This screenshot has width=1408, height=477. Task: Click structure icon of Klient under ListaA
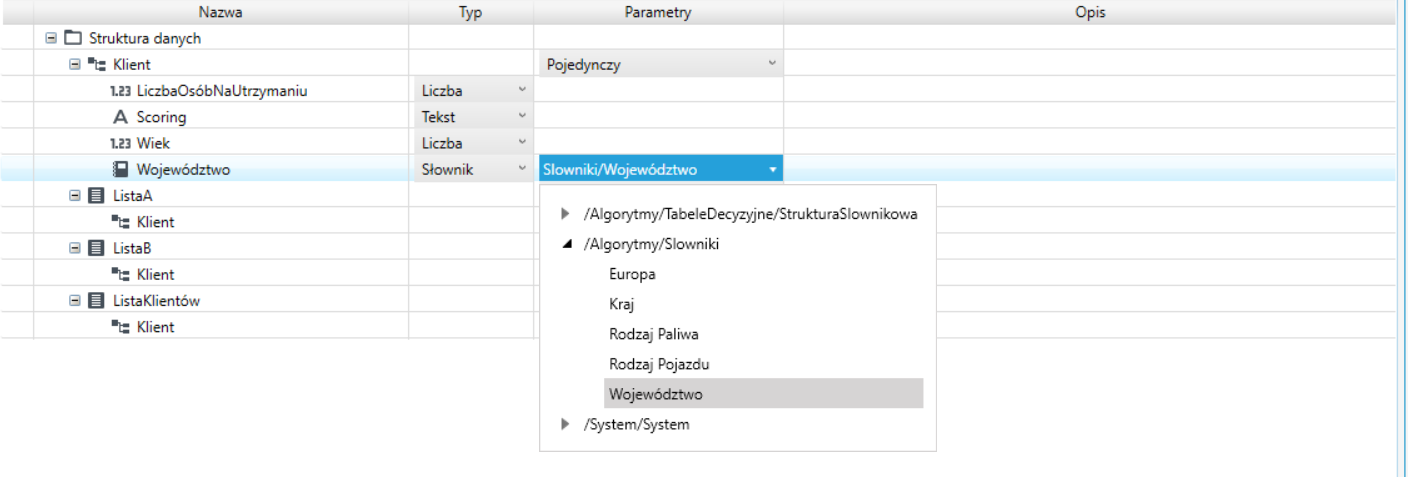(121, 222)
